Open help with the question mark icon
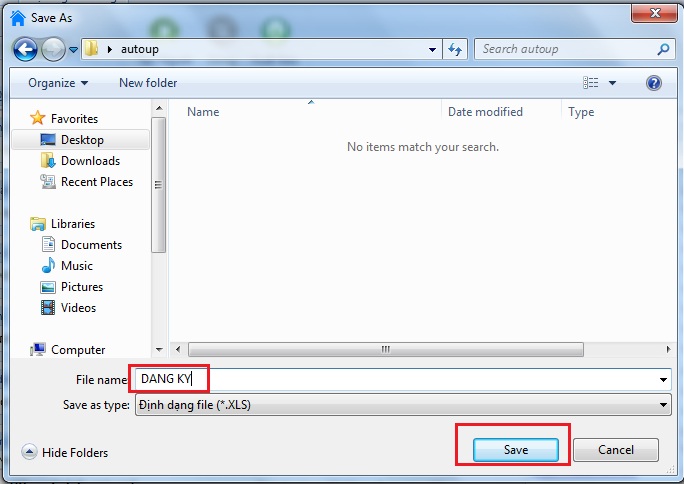The width and height of the screenshot is (684, 484). [654, 83]
